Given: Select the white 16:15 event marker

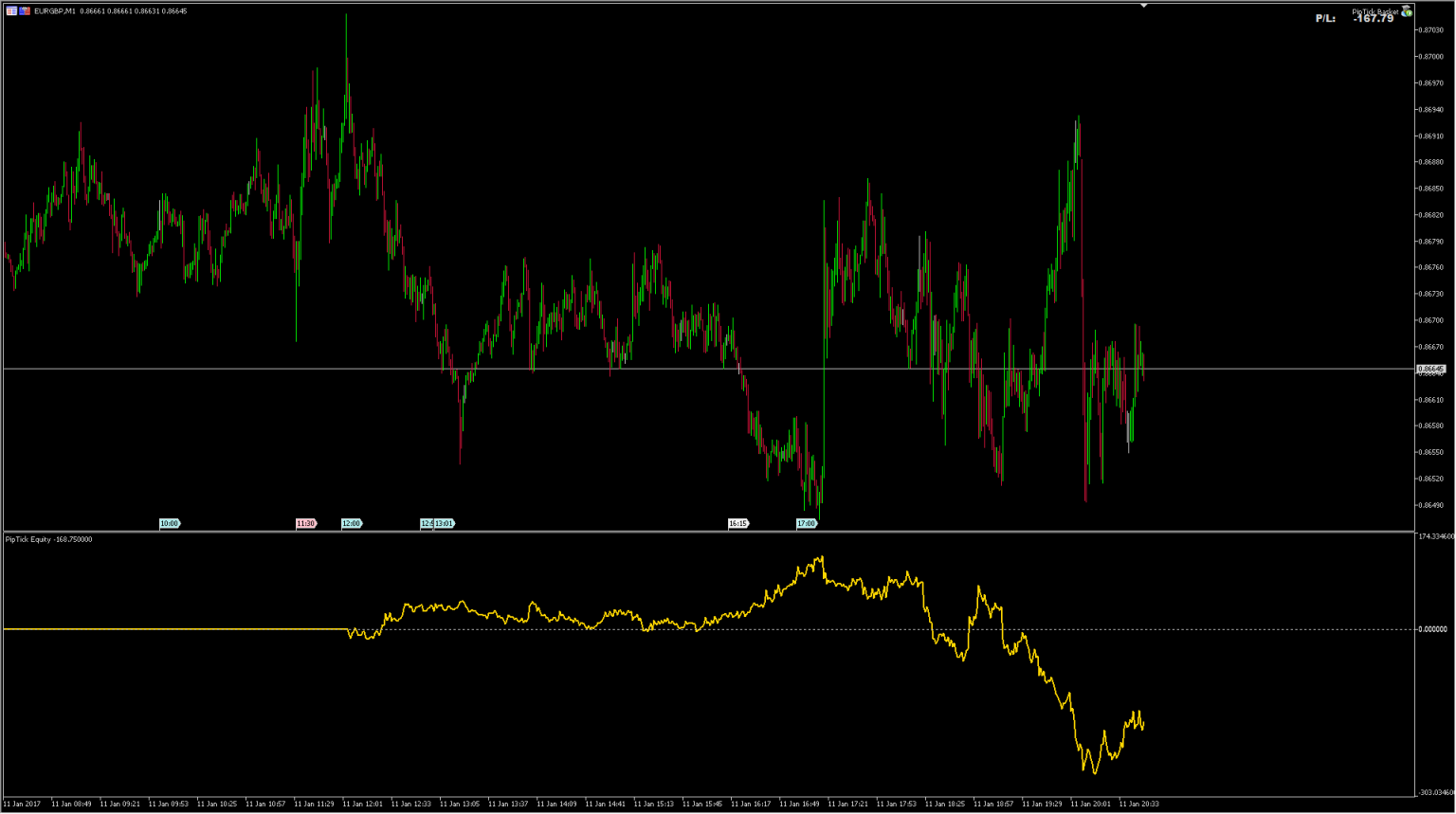Looking at the screenshot, I should coord(737,523).
